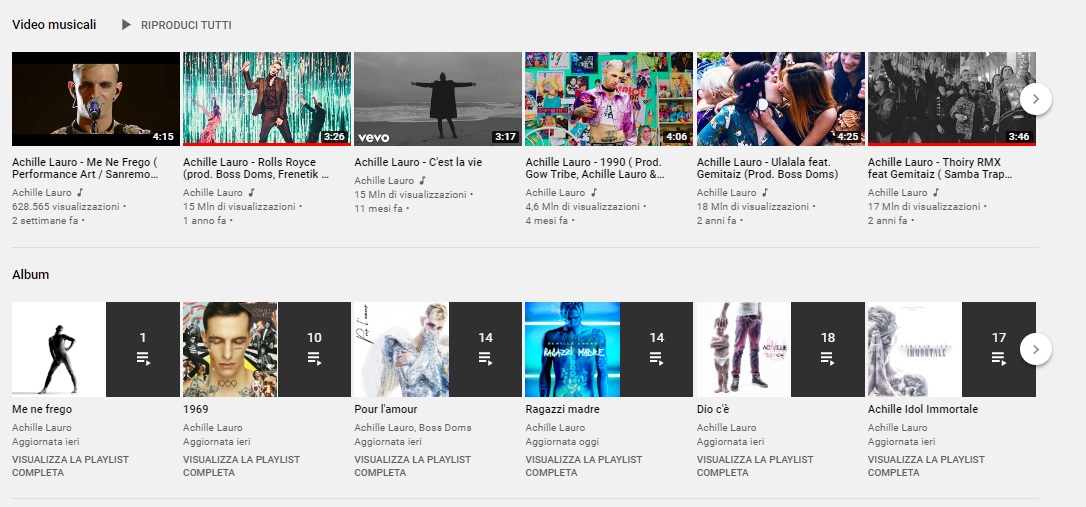
Task: Click the album title 1969
Action: pos(195,409)
